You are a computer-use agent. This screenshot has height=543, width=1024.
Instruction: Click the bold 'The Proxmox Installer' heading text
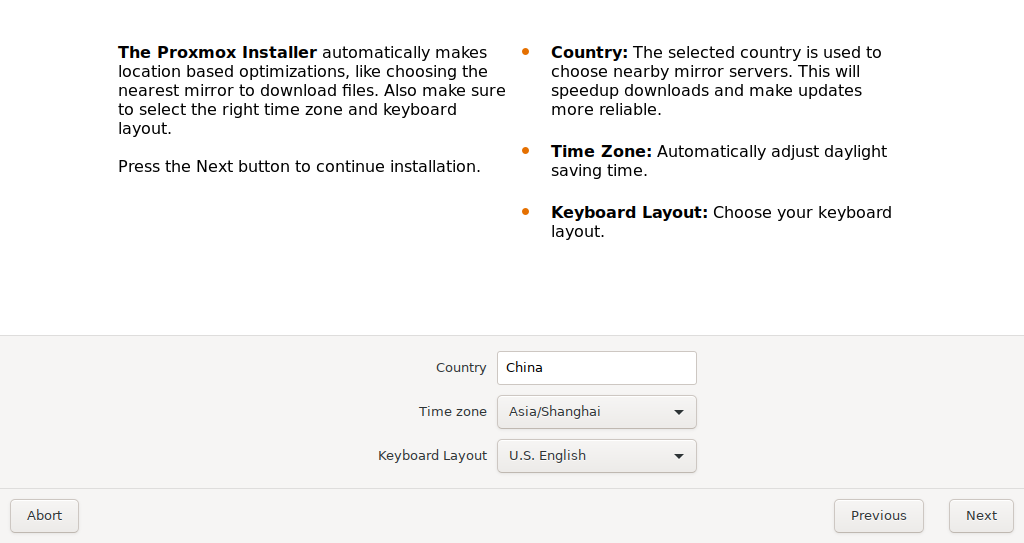pyautogui.click(x=217, y=52)
